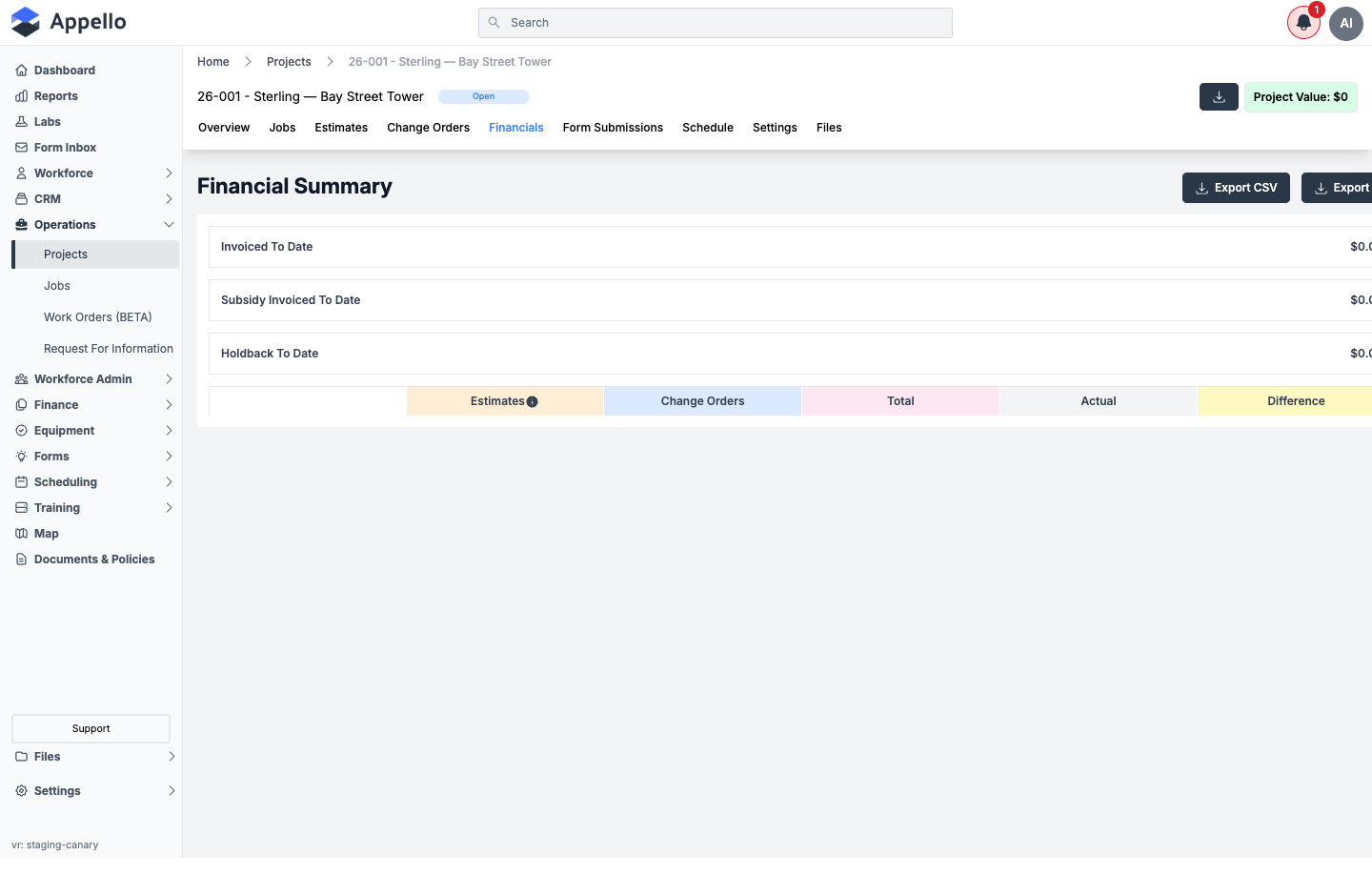This screenshot has width=1372, height=875.
Task: Click the Invoiced To Date row
Action: (790, 247)
